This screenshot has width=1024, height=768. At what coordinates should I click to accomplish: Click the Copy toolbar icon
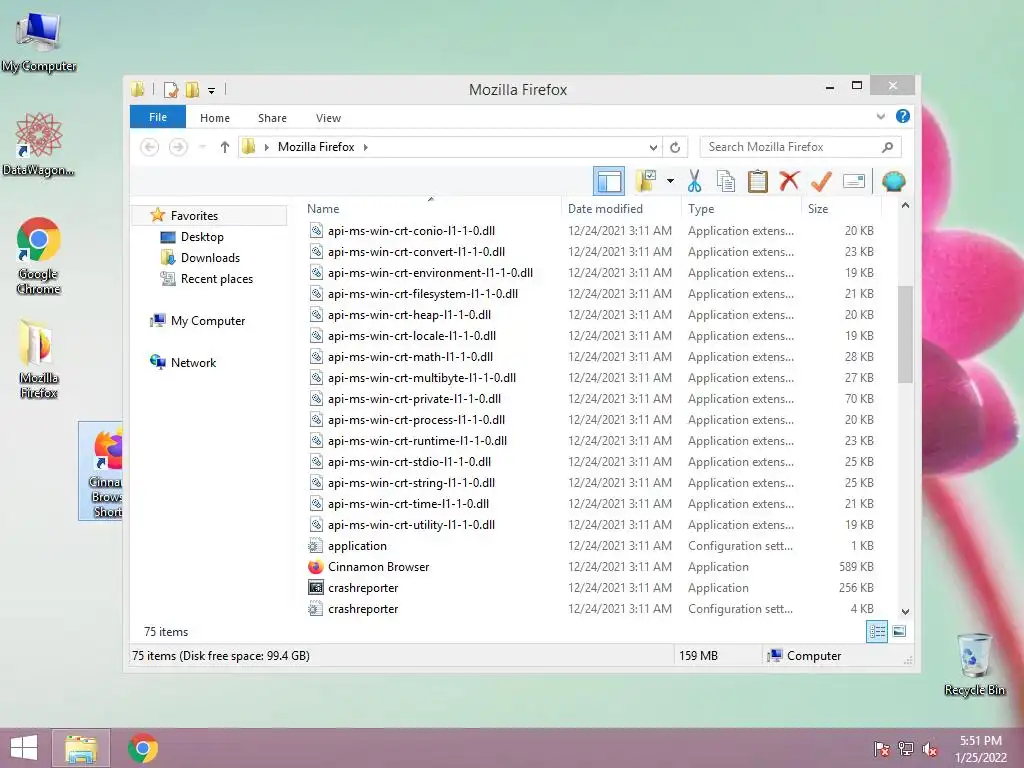726,181
